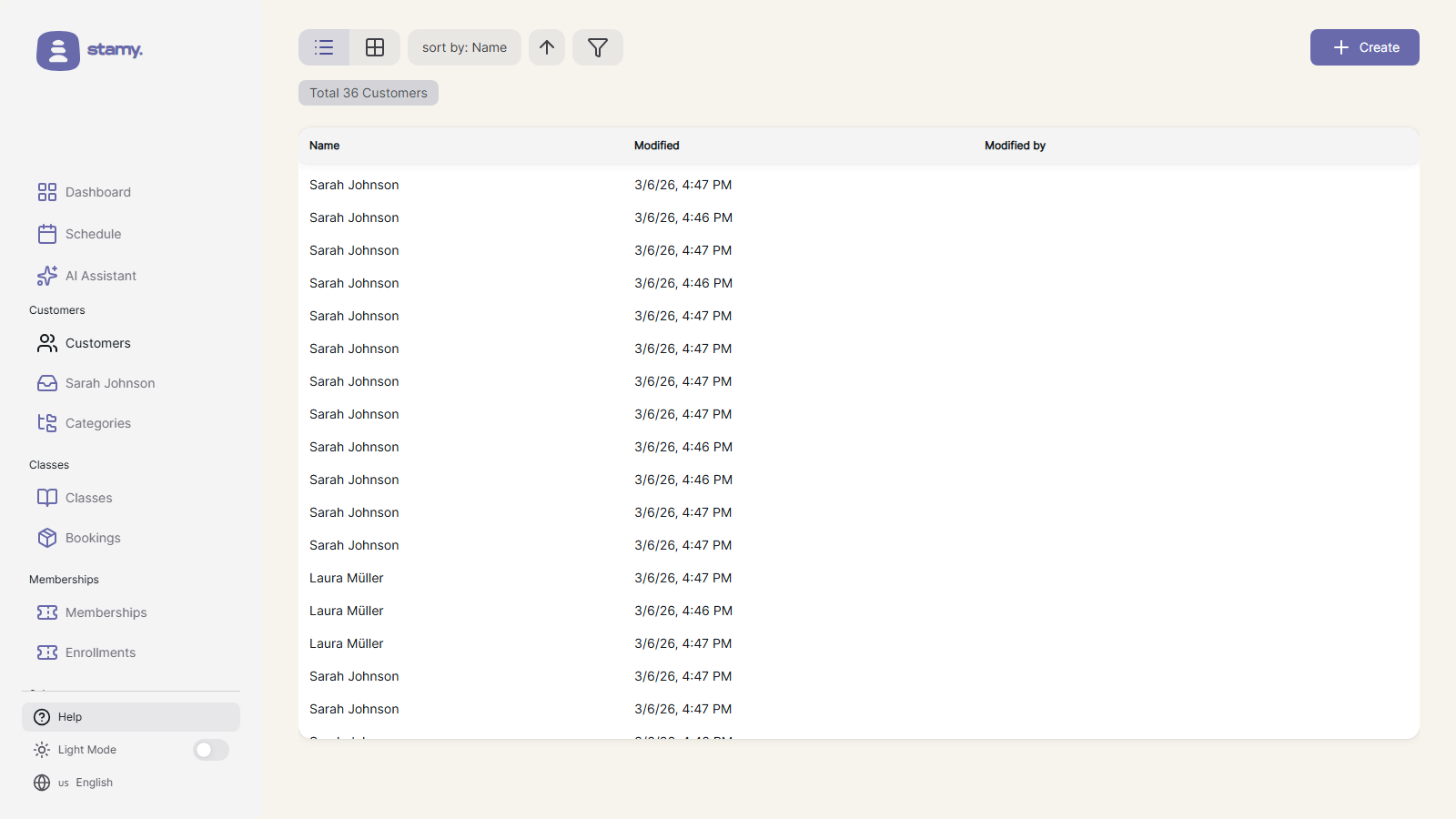Sort table by Modified column header

[x=656, y=146]
